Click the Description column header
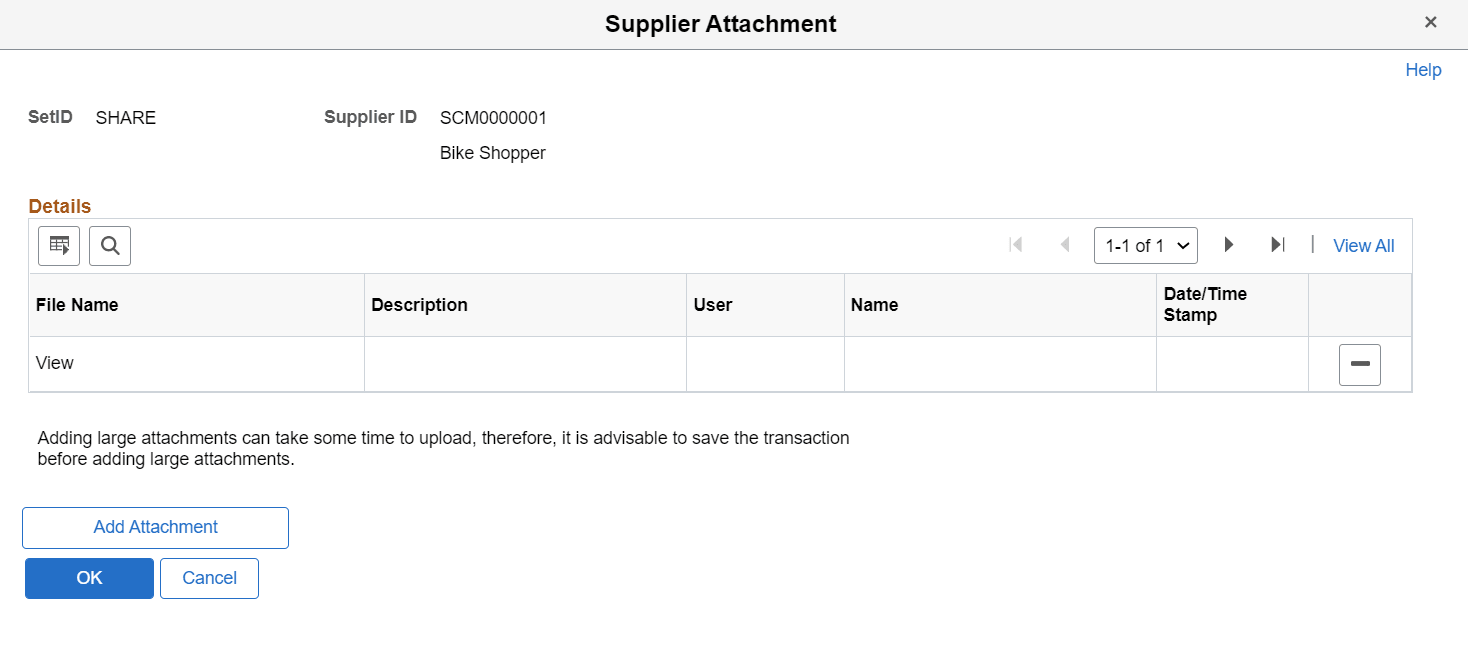Screen dimensions: 1468x654 tap(419, 304)
